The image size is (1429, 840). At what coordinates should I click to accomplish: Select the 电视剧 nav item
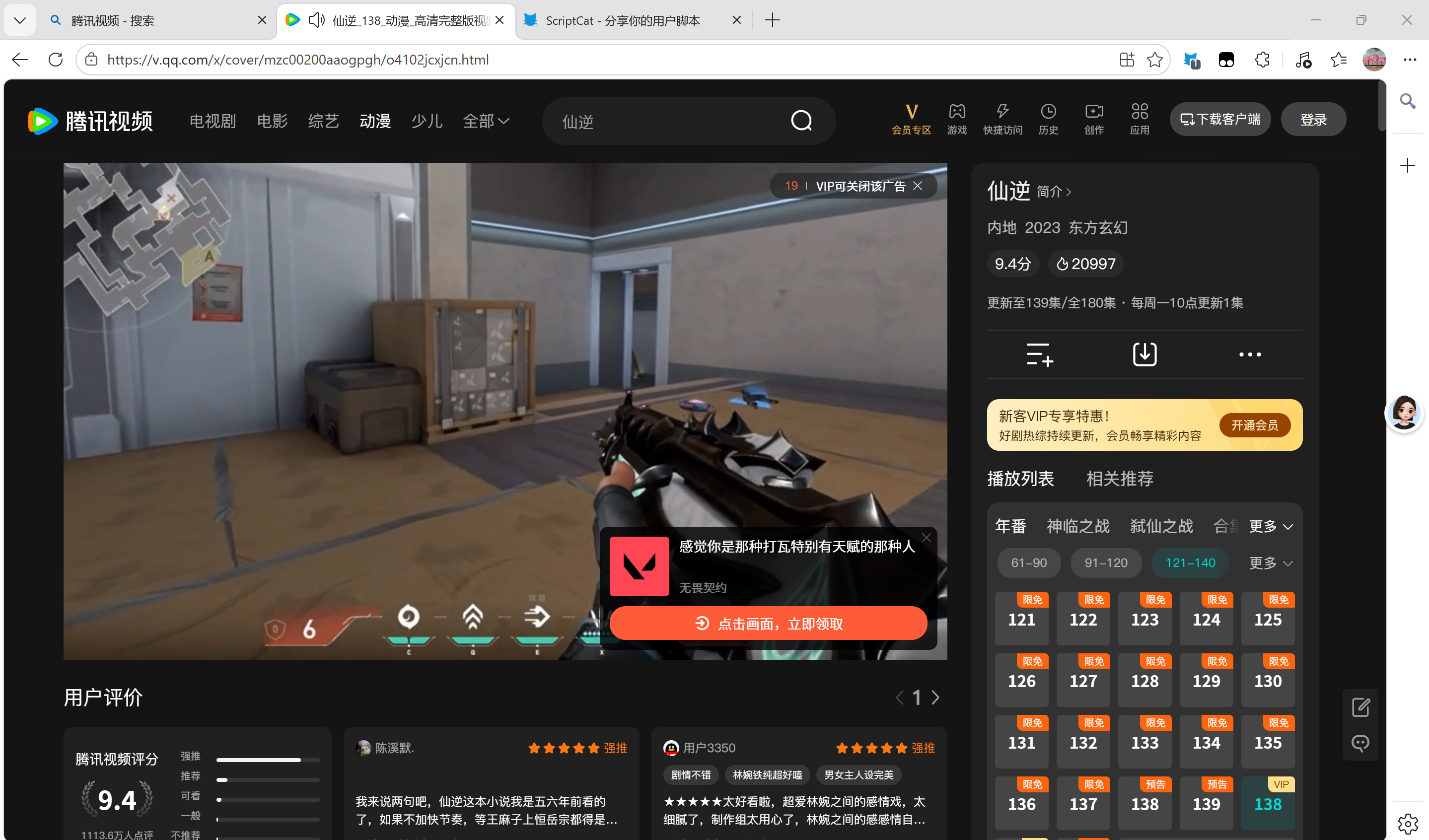pos(212,121)
